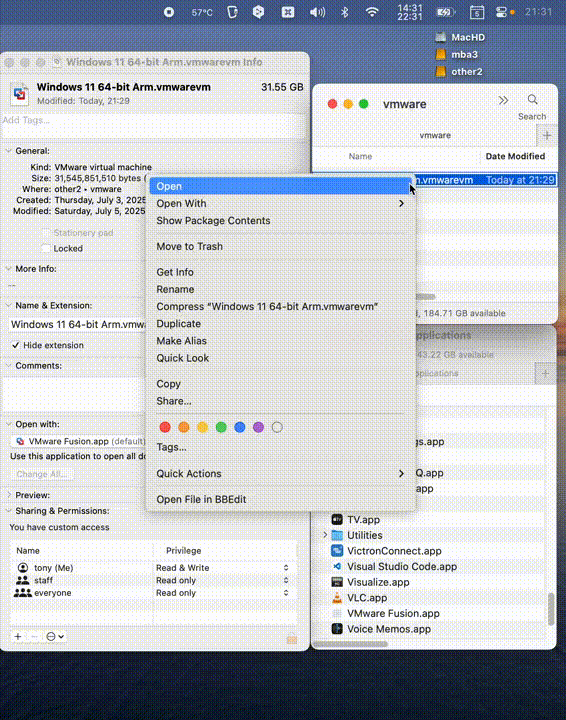566x720 pixels.
Task: Choose Show Package Contents
Action: (x=280, y=220)
